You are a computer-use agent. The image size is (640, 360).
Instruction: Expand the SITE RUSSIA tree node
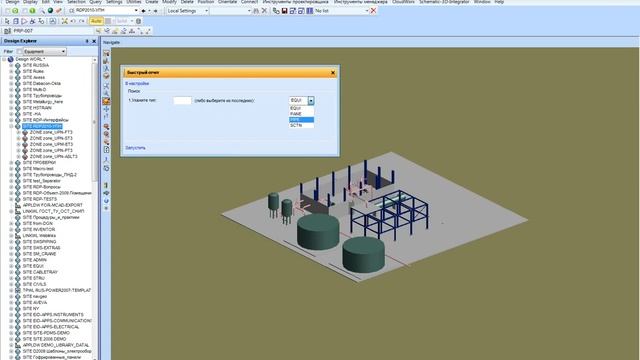[x=11, y=65]
